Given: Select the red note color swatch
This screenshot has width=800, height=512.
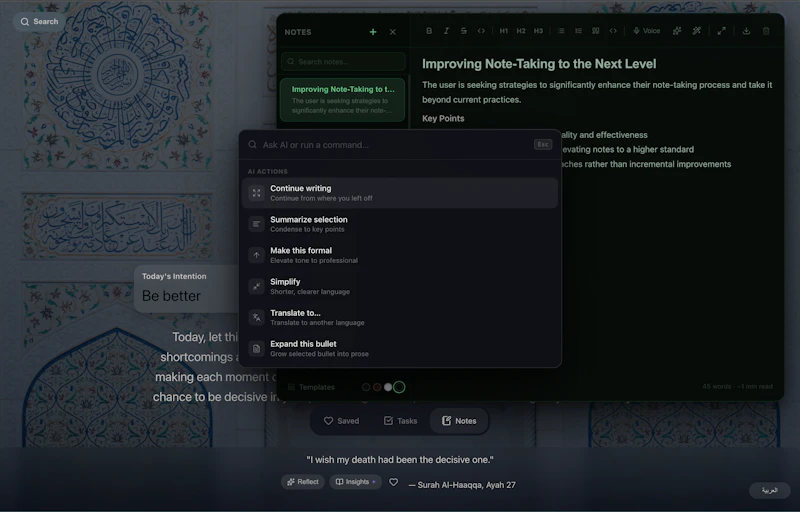Looking at the screenshot, I should point(377,387).
